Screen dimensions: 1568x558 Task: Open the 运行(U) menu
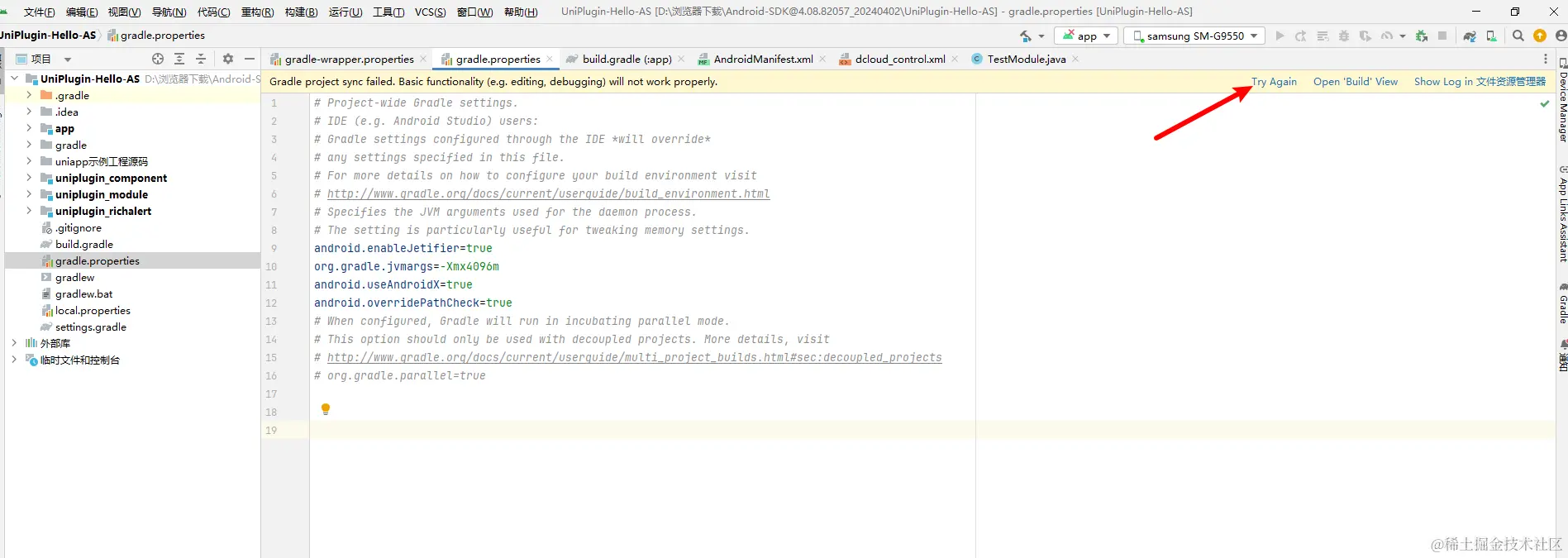346,12
